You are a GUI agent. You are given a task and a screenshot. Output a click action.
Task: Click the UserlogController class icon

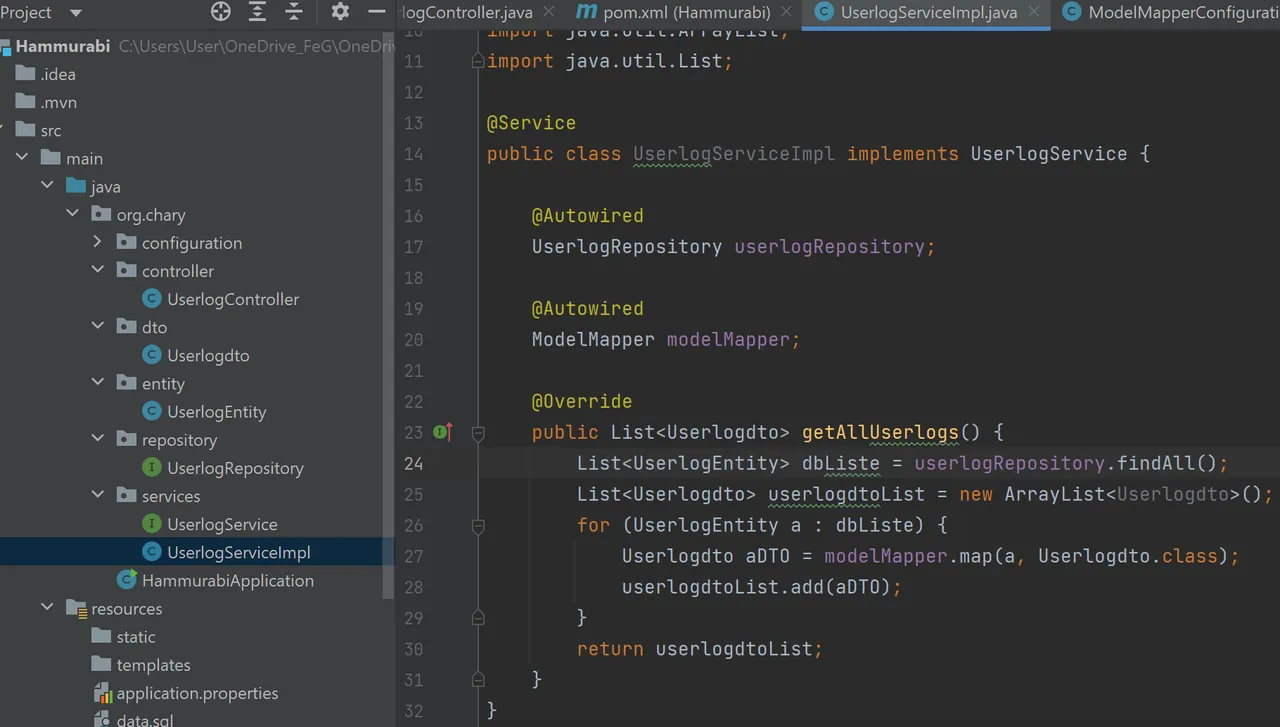click(x=152, y=299)
